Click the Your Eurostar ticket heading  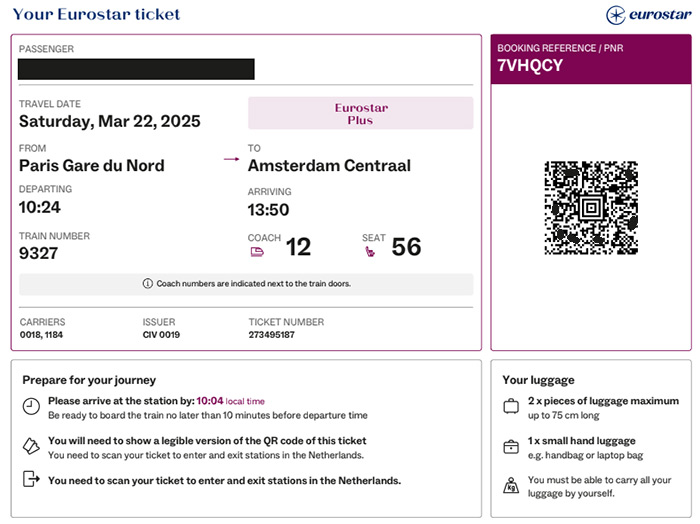[96, 14]
